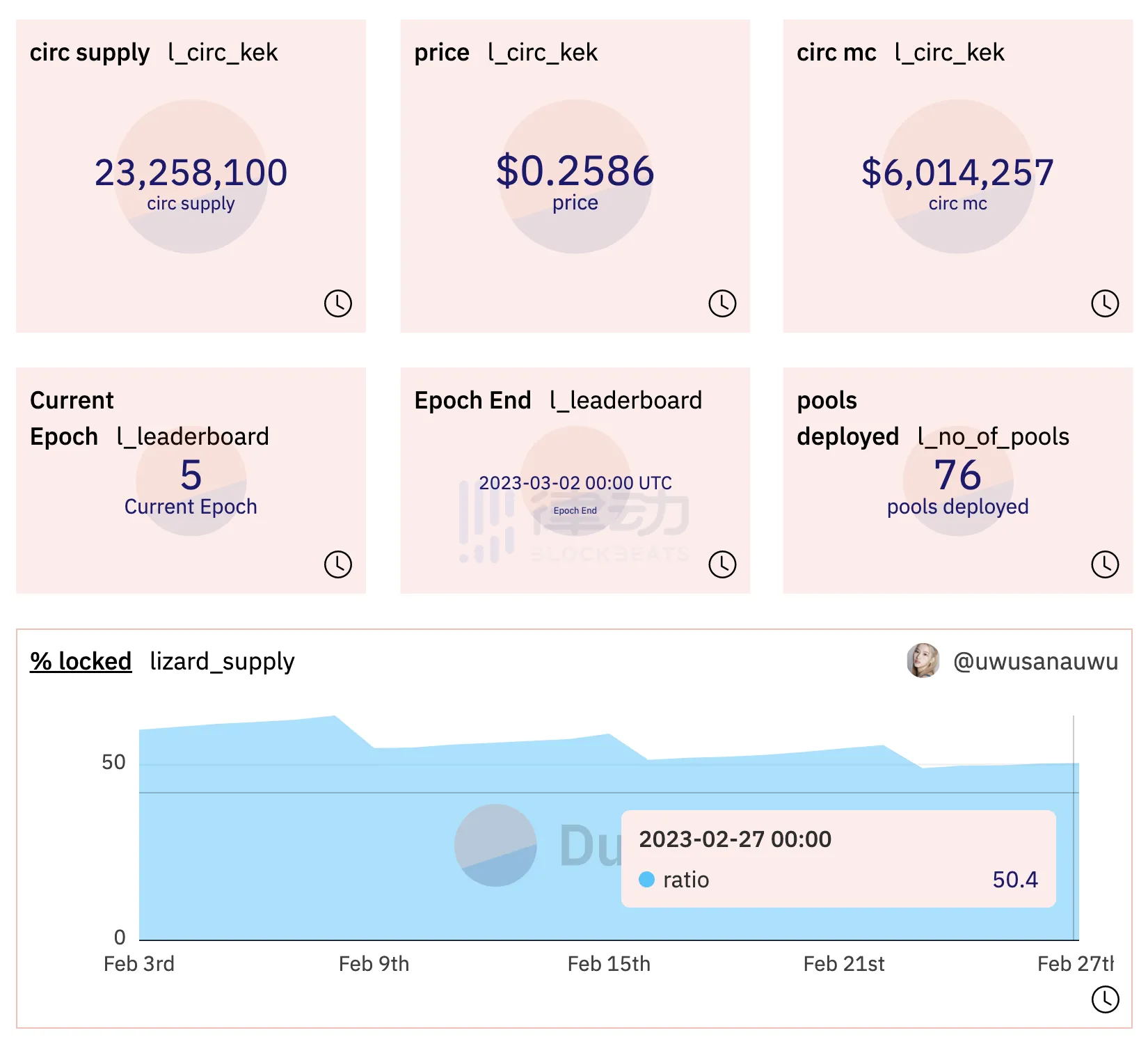Click the $0.2586 price value

coord(575,171)
